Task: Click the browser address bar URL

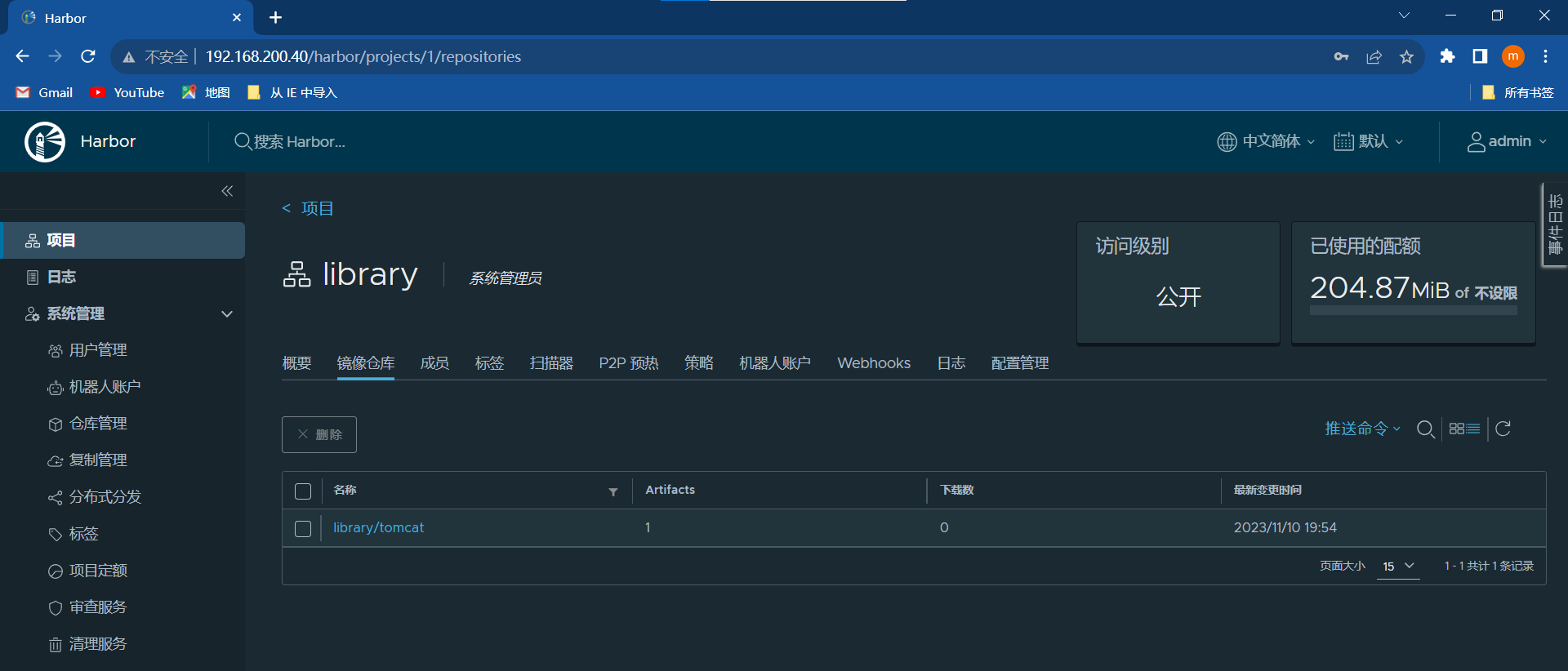Action: pyautogui.click(x=363, y=56)
